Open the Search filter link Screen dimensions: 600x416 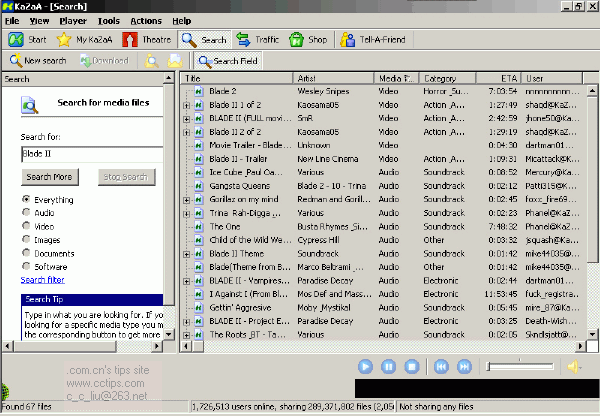point(42,280)
